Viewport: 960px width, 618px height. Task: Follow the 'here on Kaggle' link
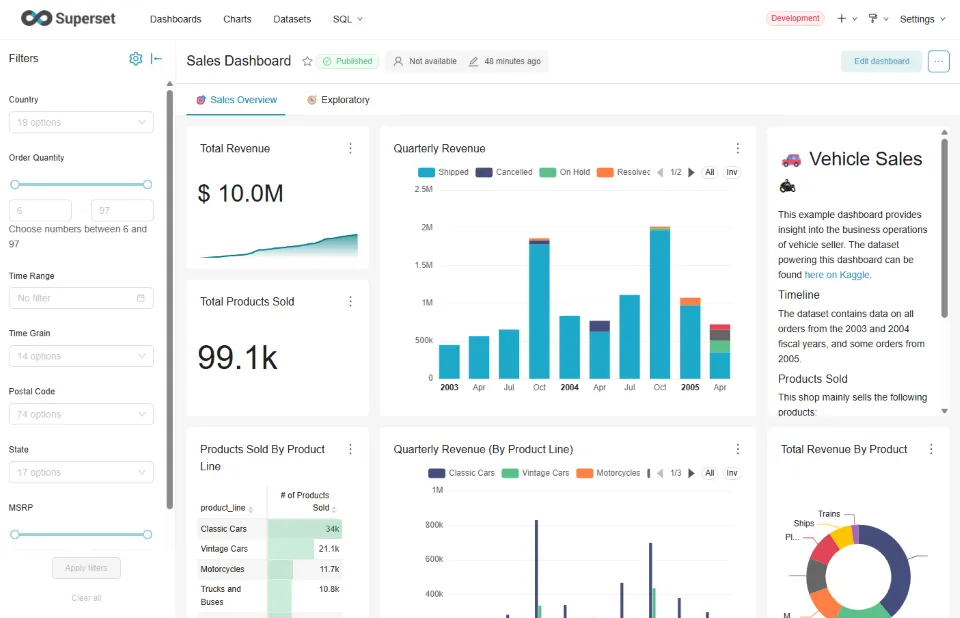coord(838,274)
